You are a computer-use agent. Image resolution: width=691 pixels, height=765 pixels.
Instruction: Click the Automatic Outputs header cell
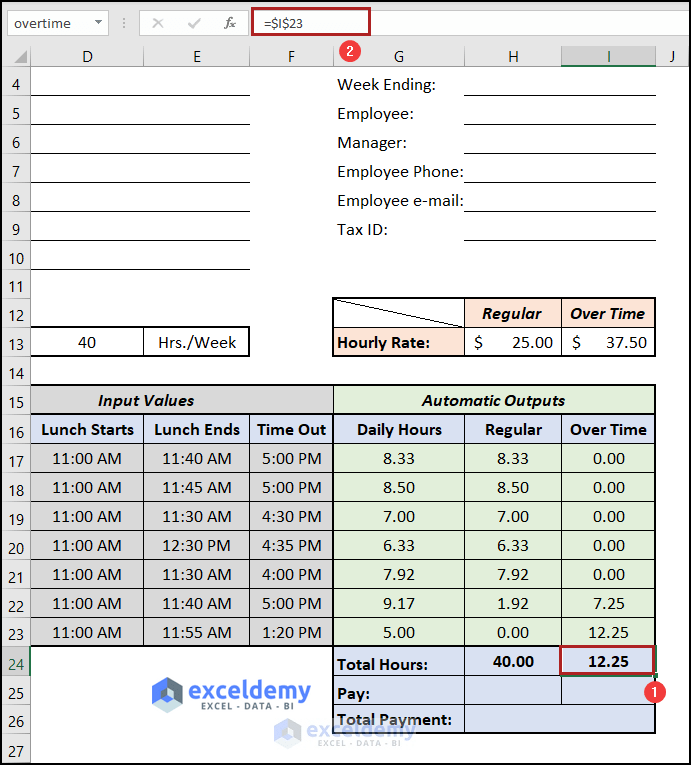(494, 400)
